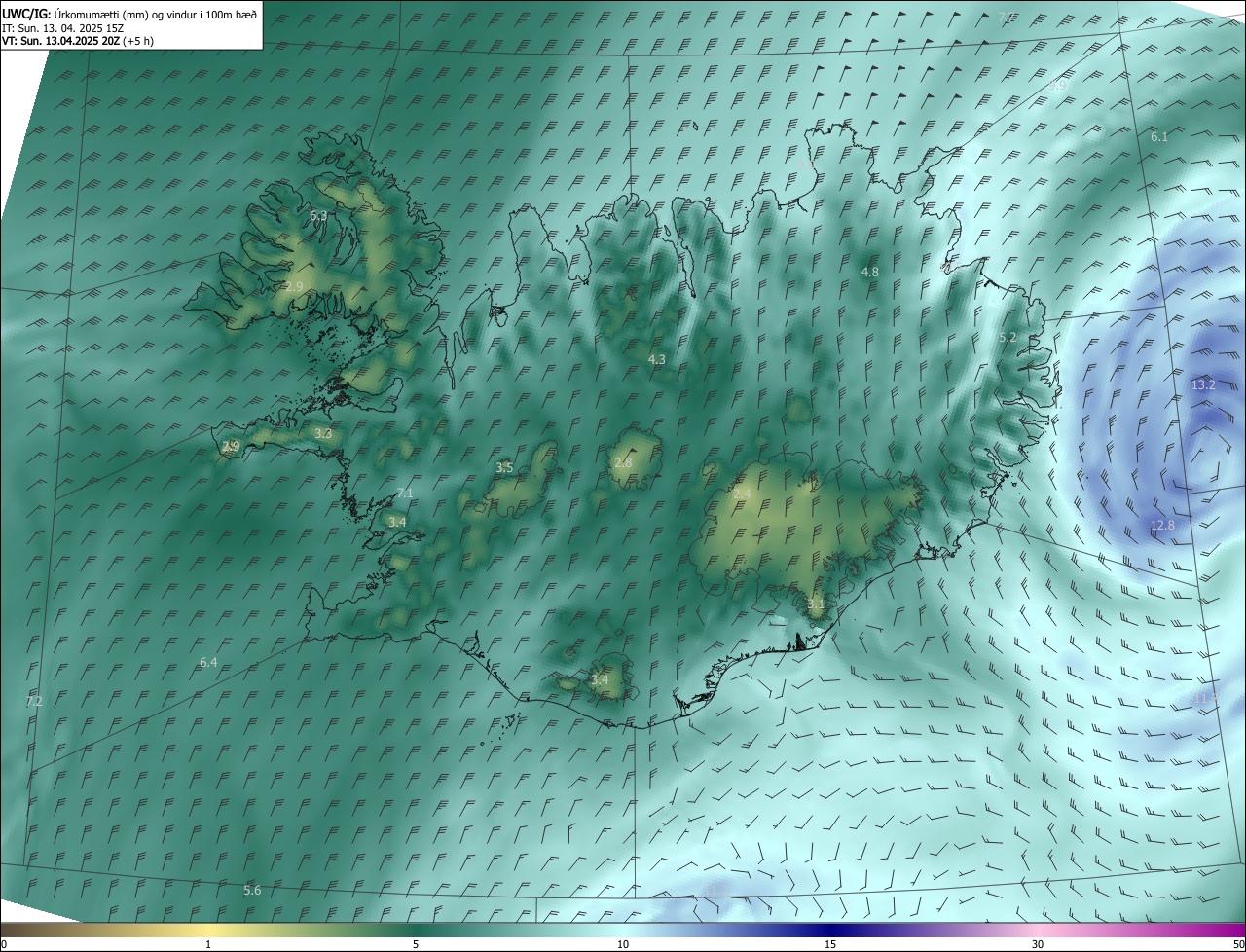Click the 9.9 precipitation value label
The width and height of the screenshot is (1246, 952).
1058,86
